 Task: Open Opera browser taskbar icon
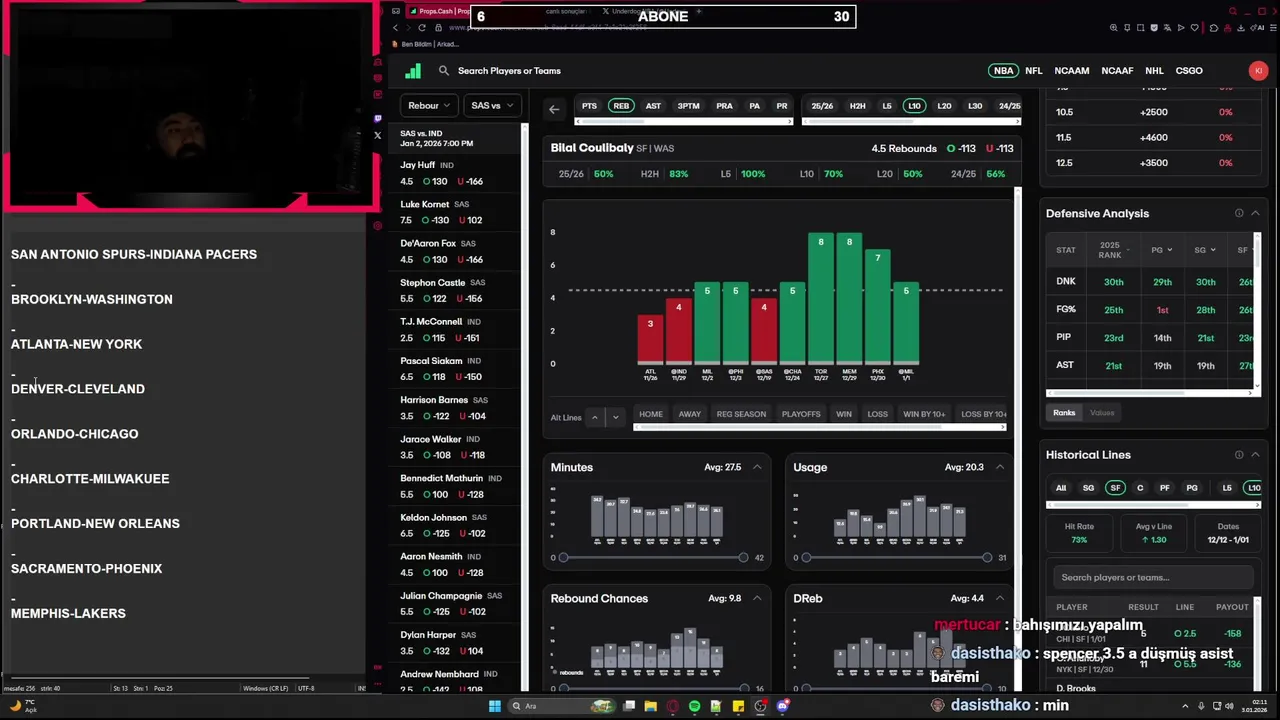(672, 706)
